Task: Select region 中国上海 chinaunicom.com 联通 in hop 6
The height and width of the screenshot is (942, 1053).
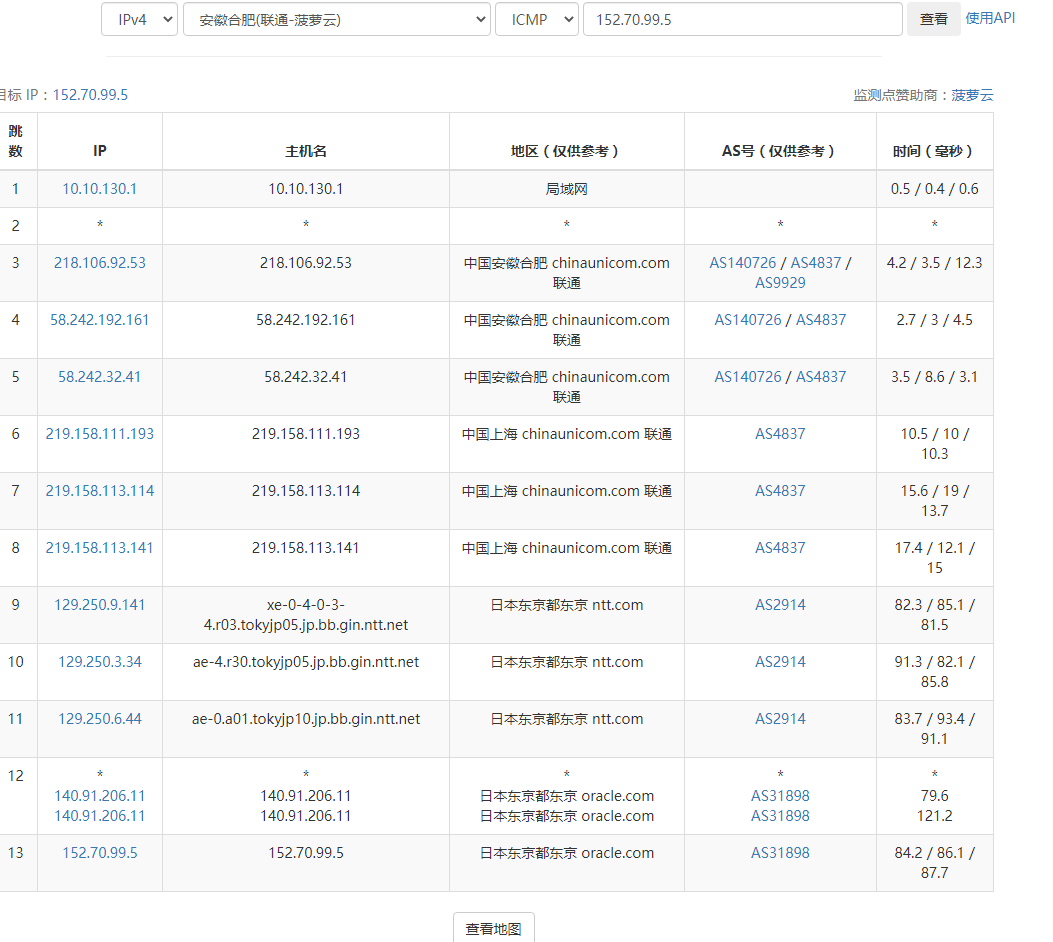Action: [x=566, y=434]
